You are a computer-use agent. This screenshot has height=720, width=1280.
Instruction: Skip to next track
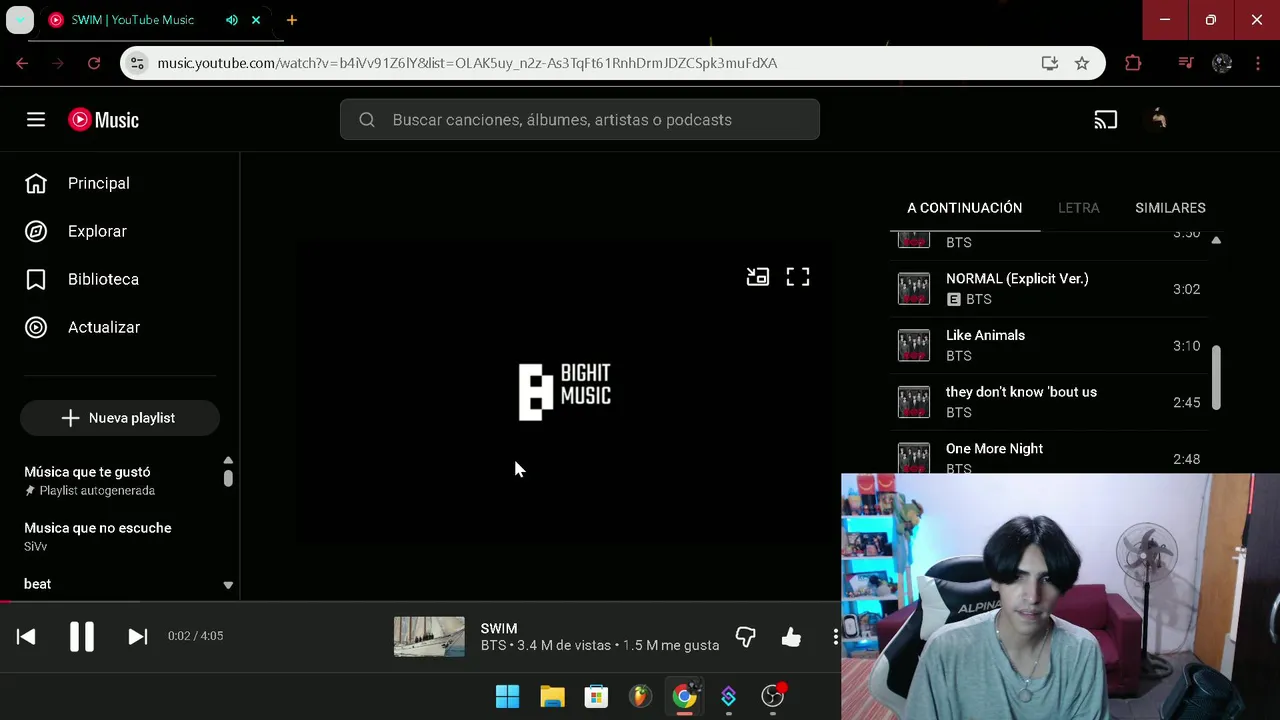click(138, 636)
